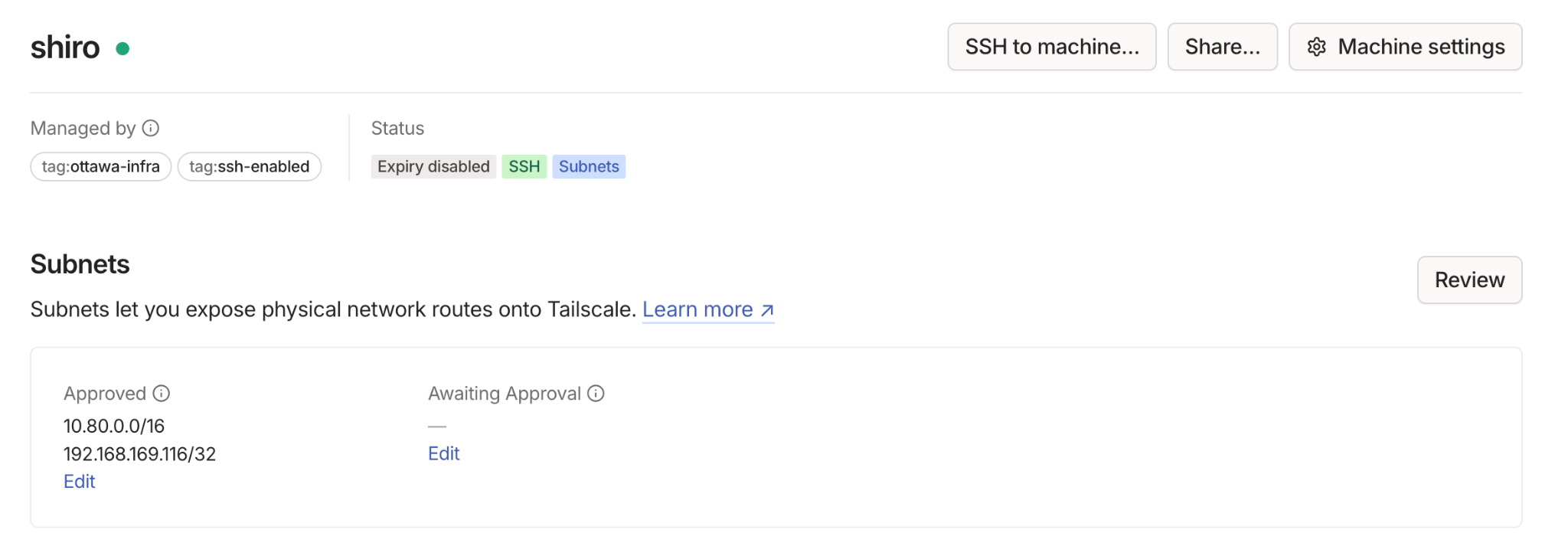Click the green online status dot
The image size is (1568, 556).
pos(122,49)
